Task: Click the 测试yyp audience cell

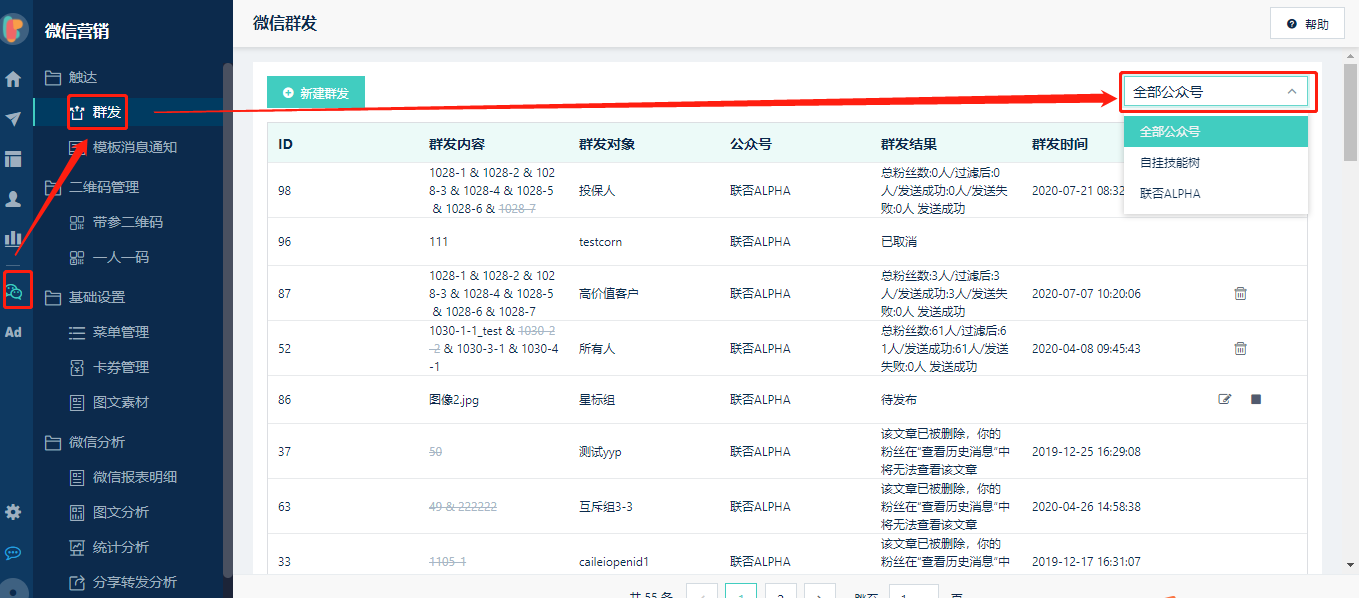Action: point(600,452)
